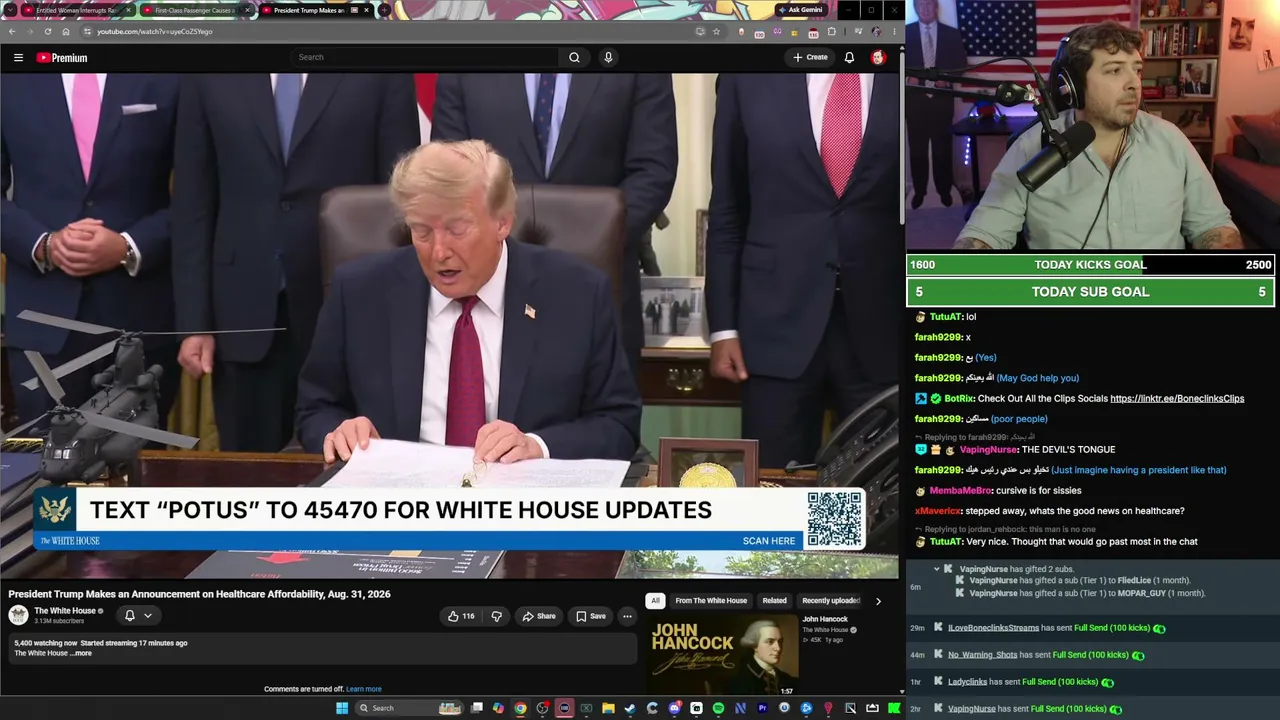Click the YouTube search magnifier button
The width and height of the screenshot is (1280, 720).
click(574, 57)
